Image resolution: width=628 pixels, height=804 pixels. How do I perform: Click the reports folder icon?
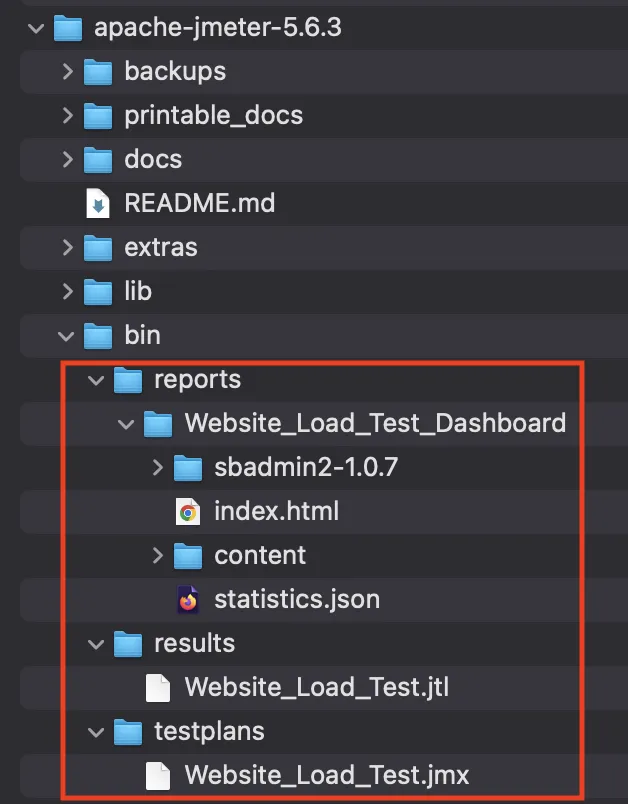[x=128, y=380]
